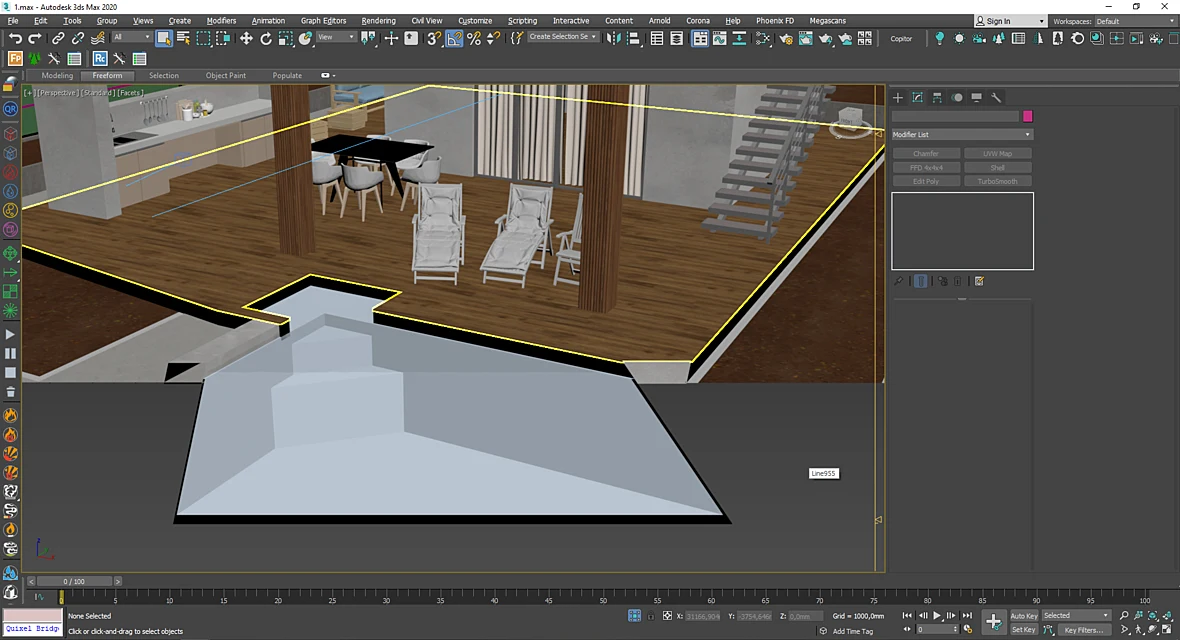Open the Phoenix FD menu
The width and height of the screenshot is (1180, 640).
tap(774, 20)
